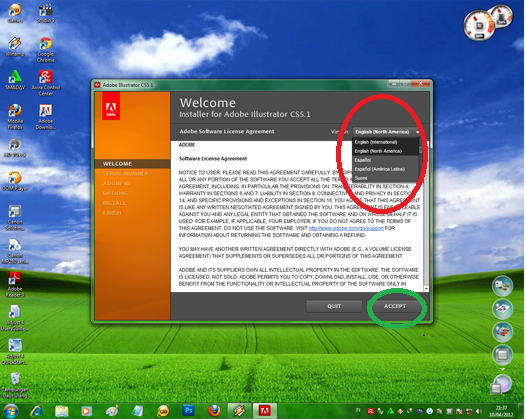Open the Adobe Reader 9 desktop shortcut
The width and height of the screenshot is (526, 419).
pos(15,285)
